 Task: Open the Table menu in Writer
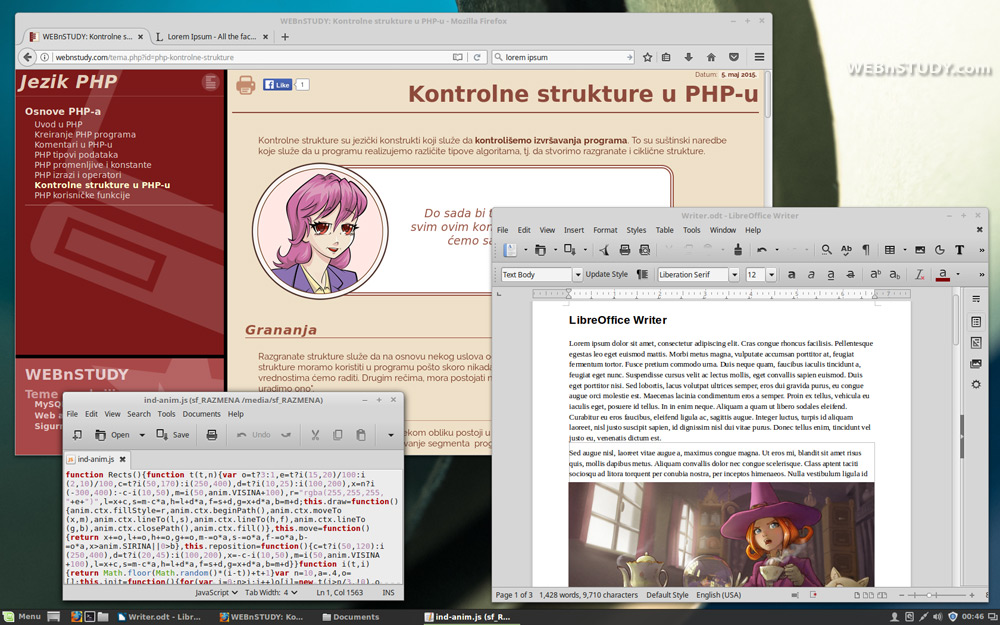tap(665, 230)
